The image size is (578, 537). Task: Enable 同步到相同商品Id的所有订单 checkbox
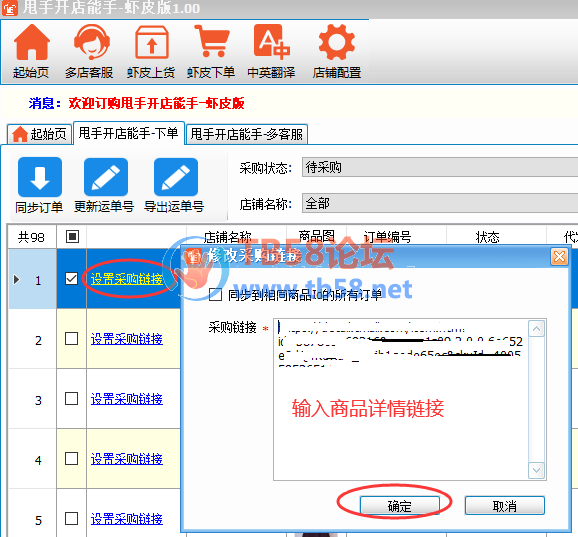(x=215, y=294)
